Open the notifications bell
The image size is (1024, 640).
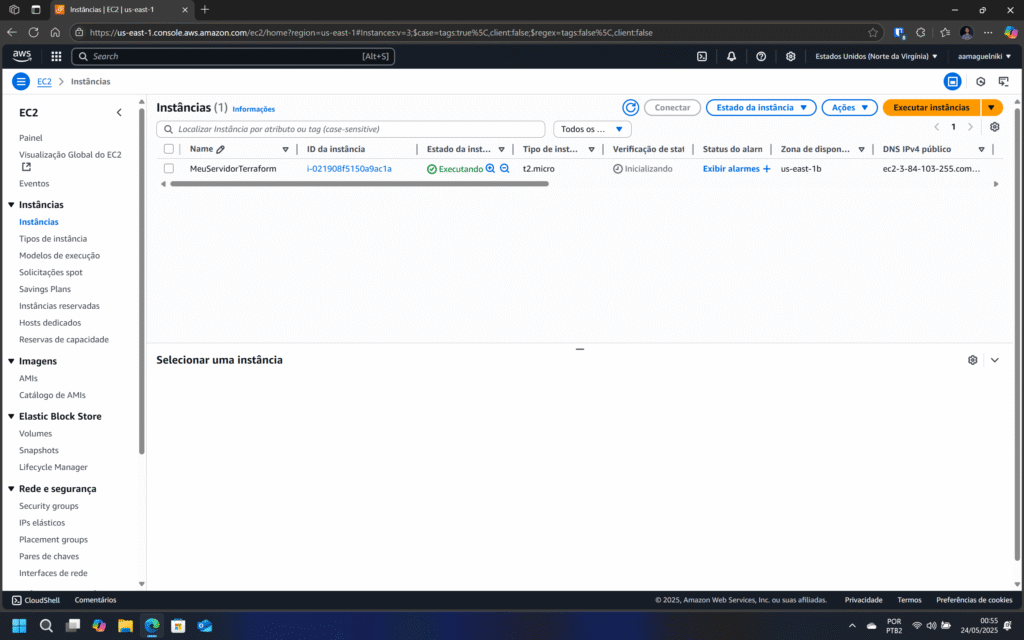coord(731,56)
